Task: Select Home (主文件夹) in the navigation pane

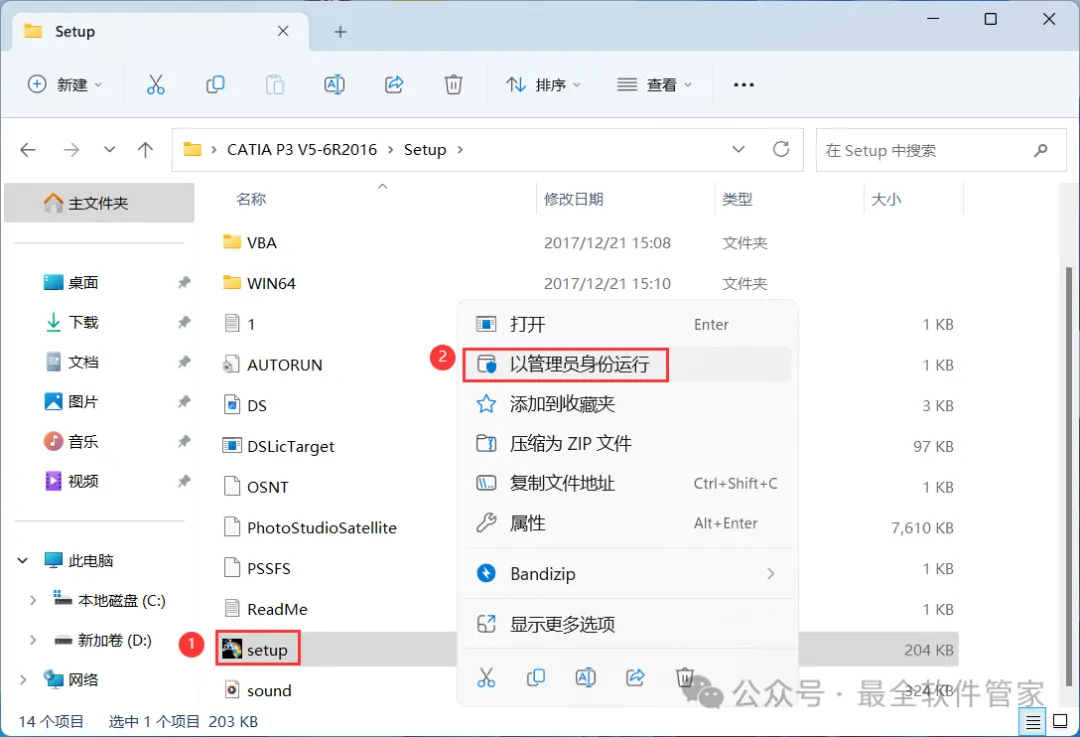Action: coord(99,203)
